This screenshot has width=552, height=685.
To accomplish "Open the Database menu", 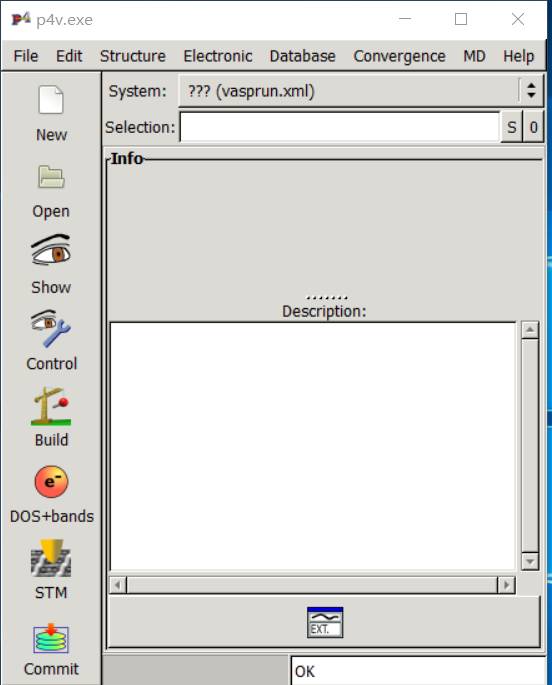I will pyautogui.click(x=303, y=56).
